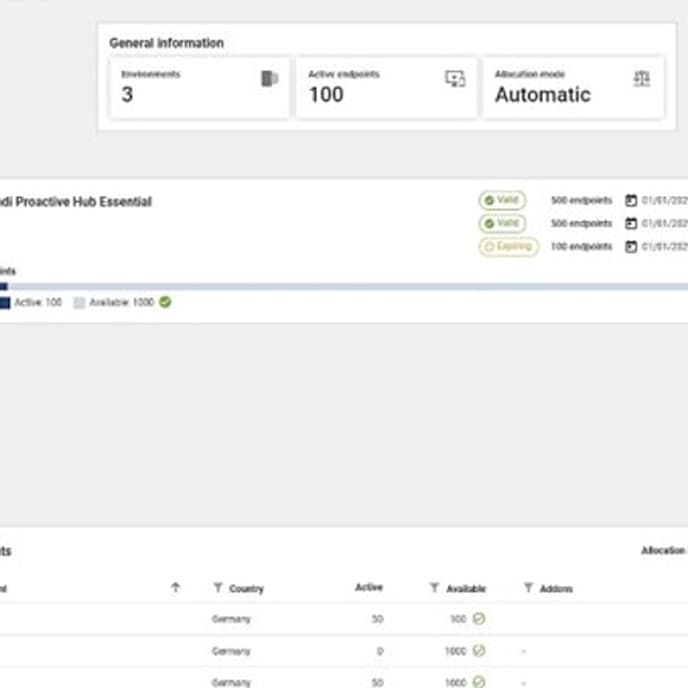Click the Addons column header
The image size is (688, 688).
point(556,588)
